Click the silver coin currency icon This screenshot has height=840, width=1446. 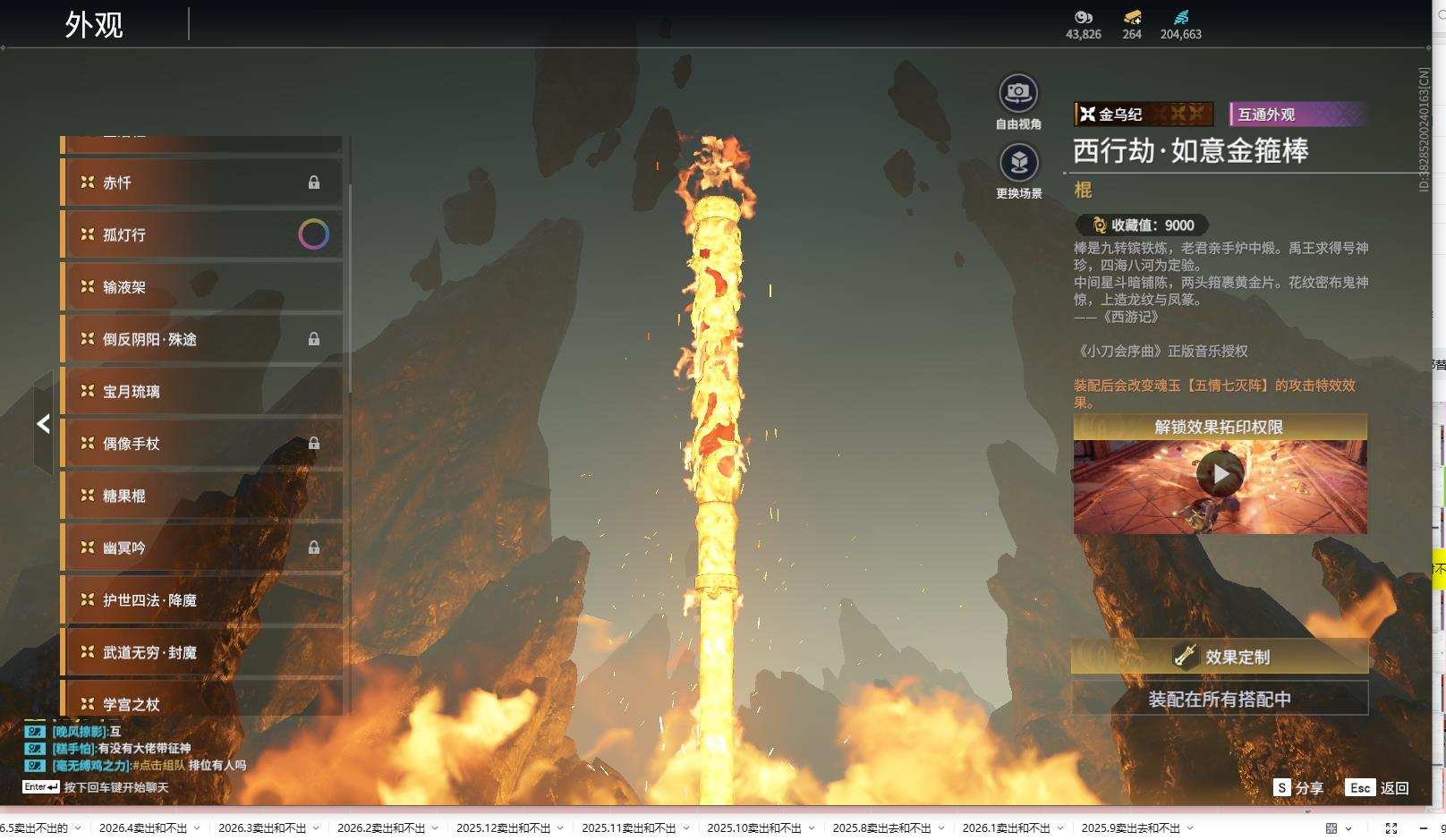click(1084, 17)
